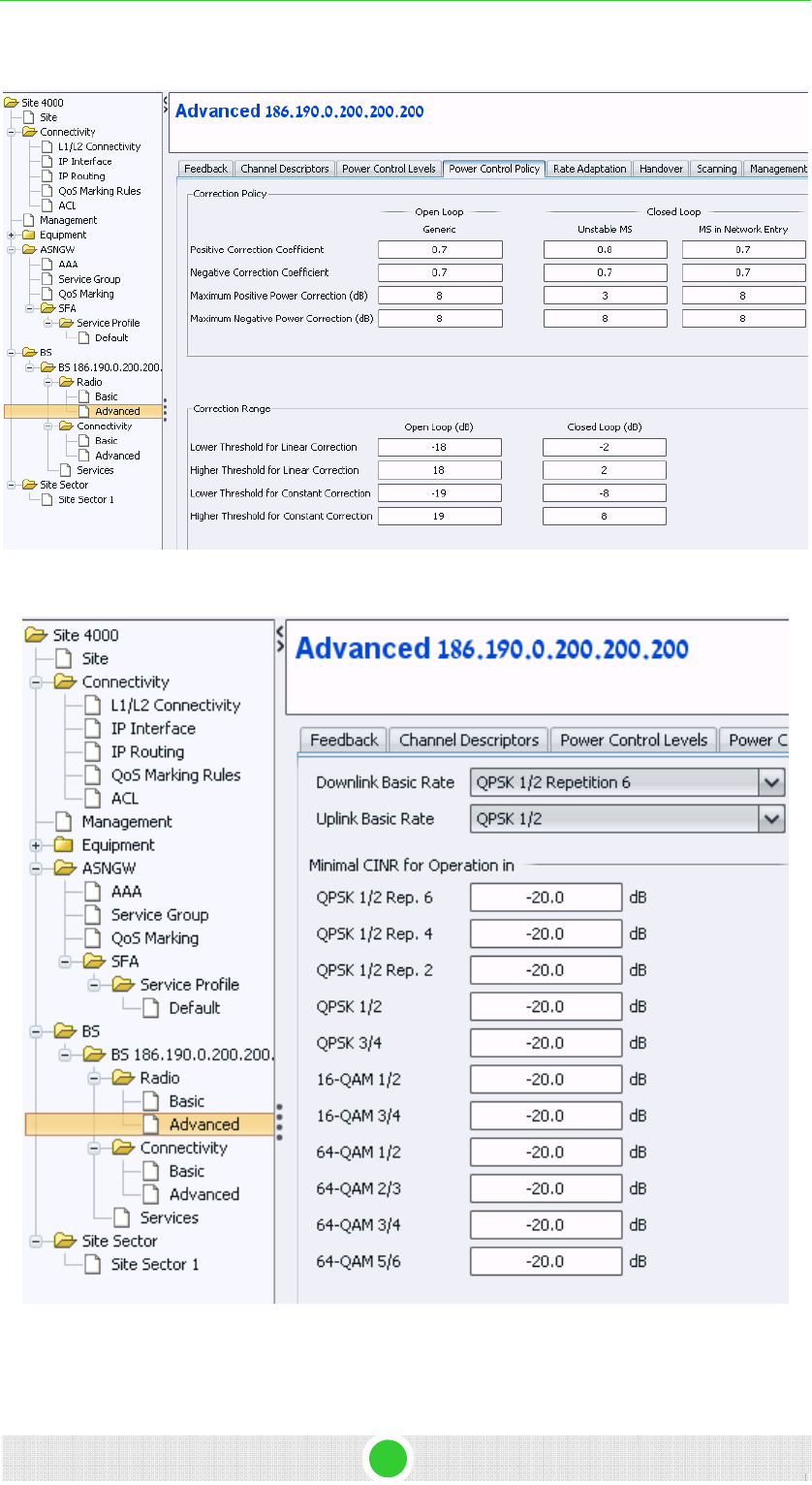Click Radio Basic page icon in Minimal CINR window

pos(151,1101)
